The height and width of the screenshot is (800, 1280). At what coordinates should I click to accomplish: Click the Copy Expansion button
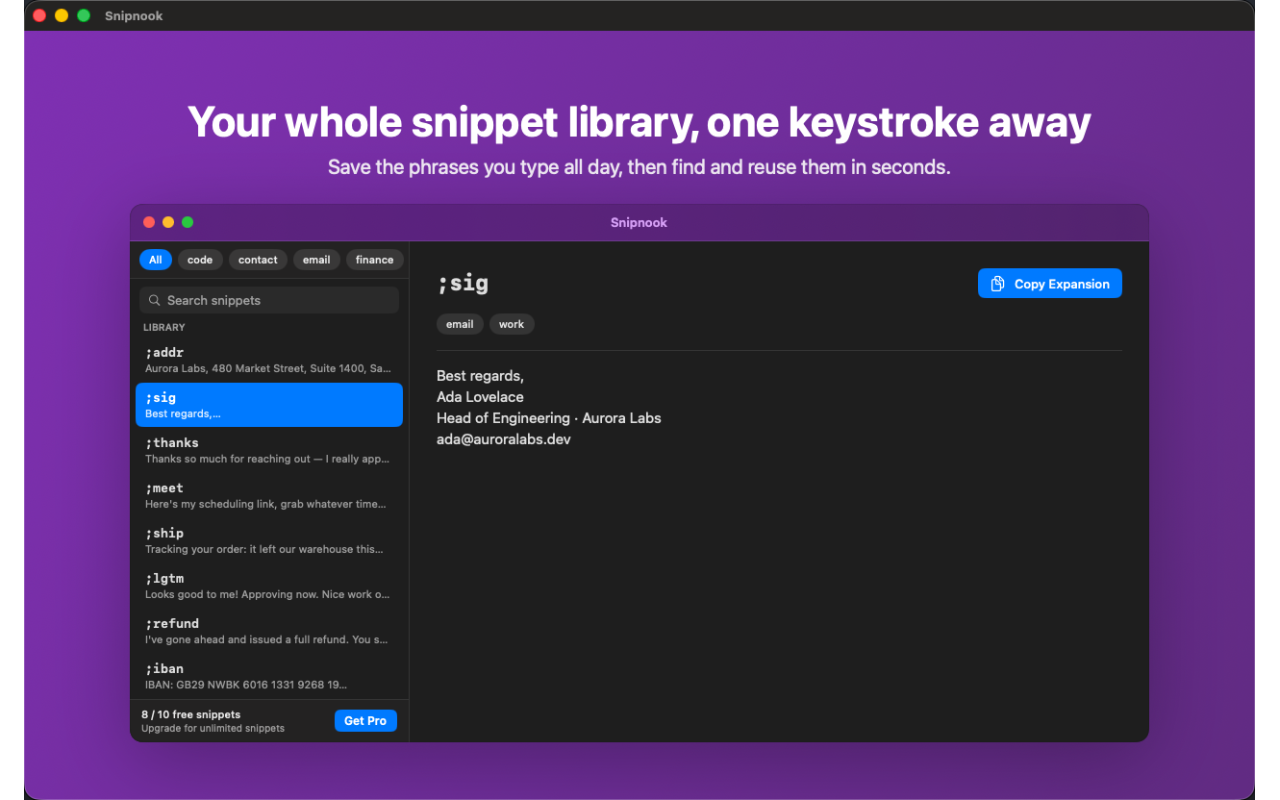(1050, 284)
